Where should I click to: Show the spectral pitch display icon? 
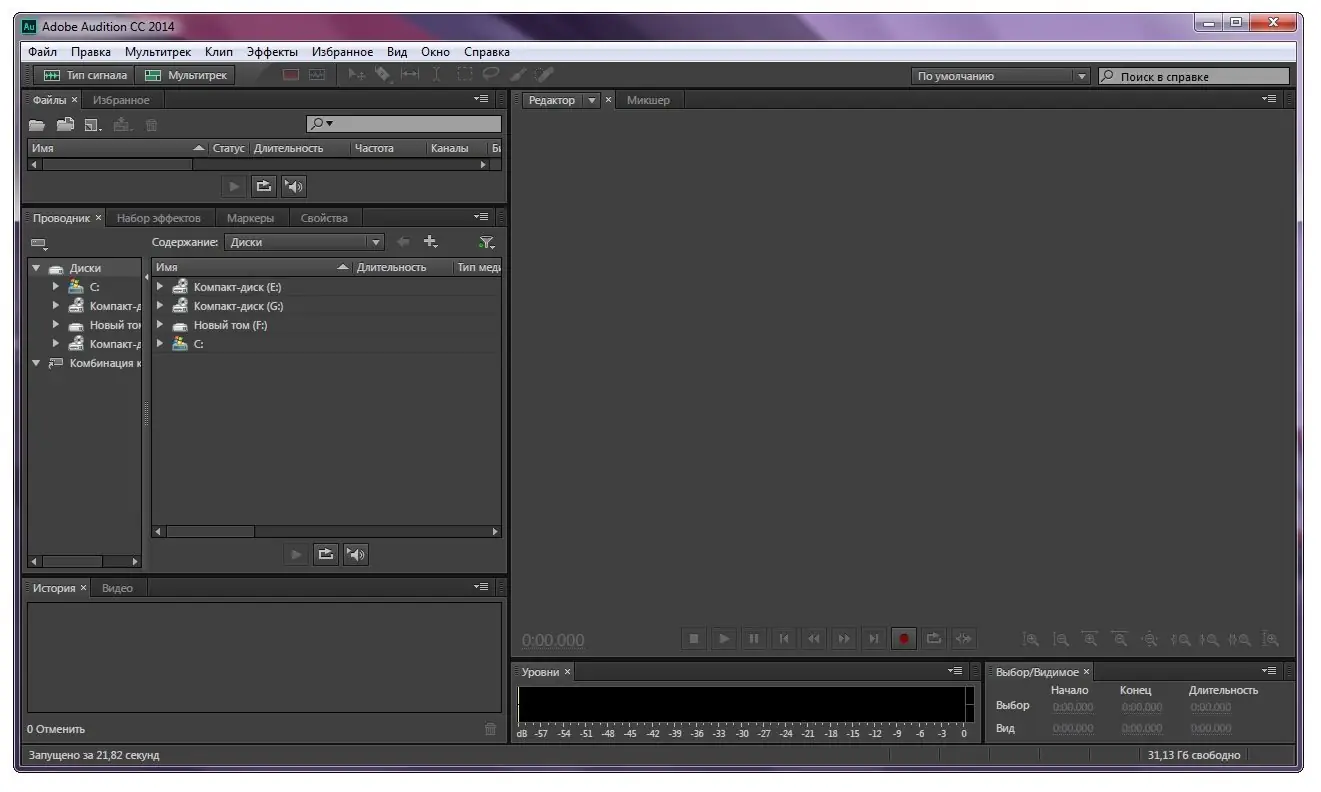click(317, 74)
